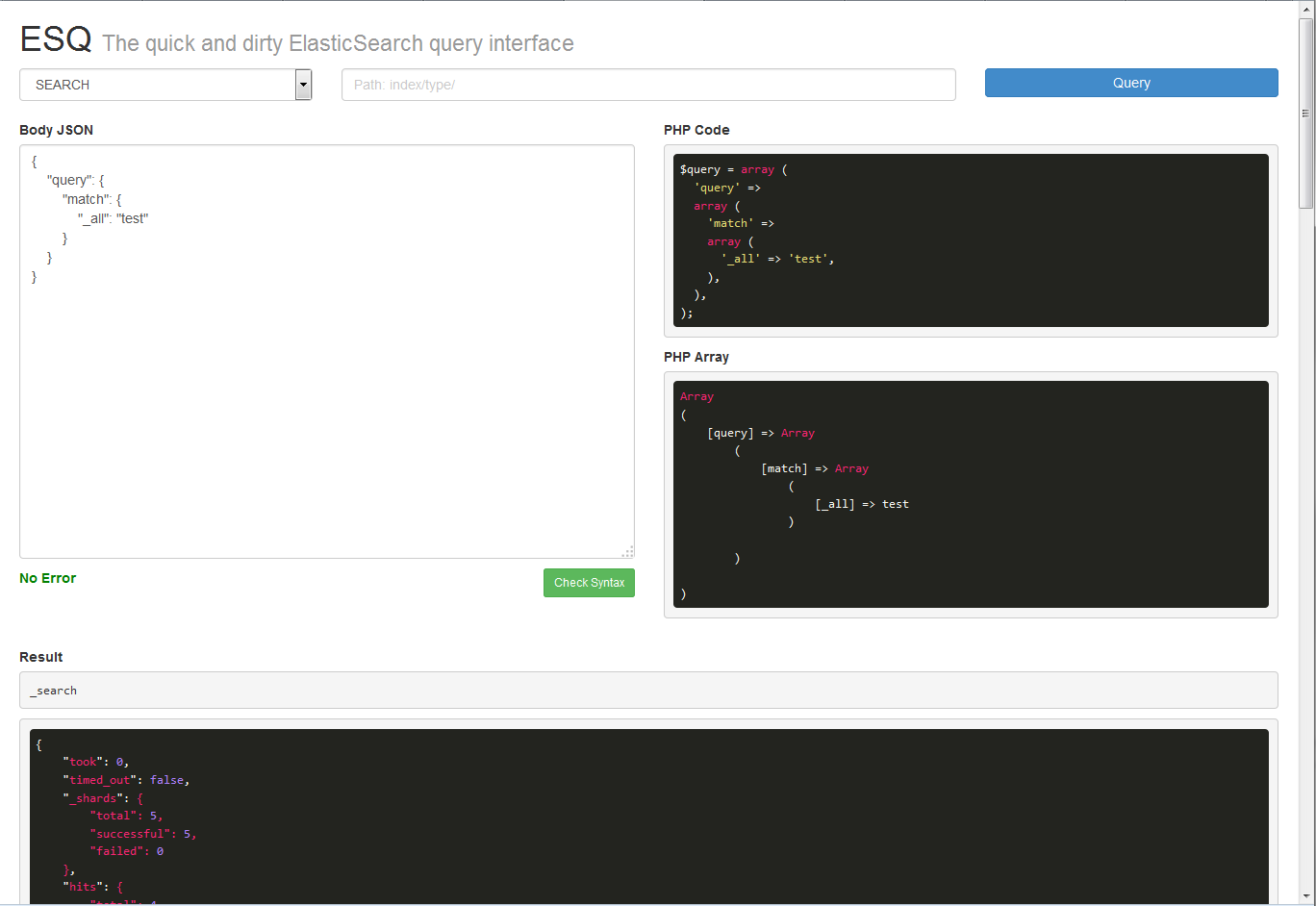Screen dimensions: 1316x906
Task: Run the request with the Query button
Action: click(x=1131, y=83)
